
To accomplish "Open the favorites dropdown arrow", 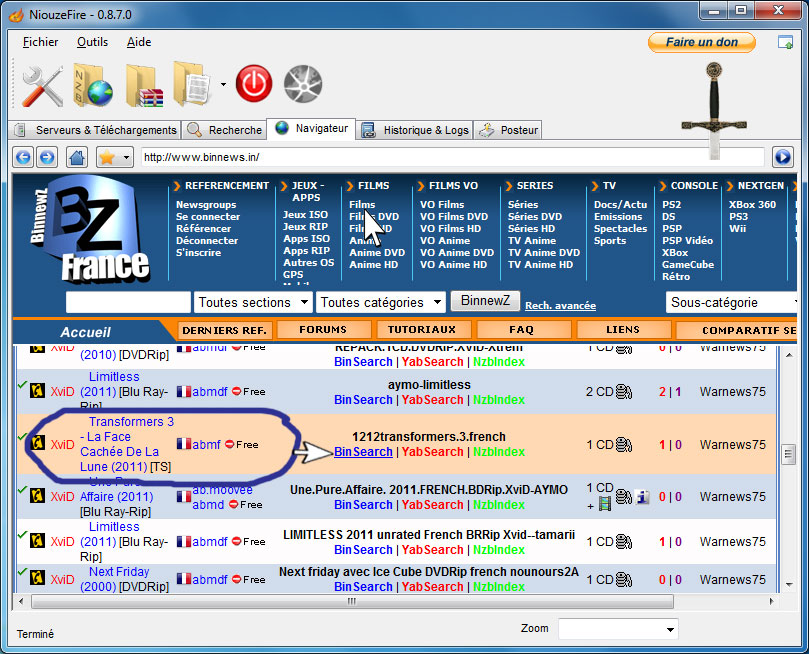I will 126,157.
